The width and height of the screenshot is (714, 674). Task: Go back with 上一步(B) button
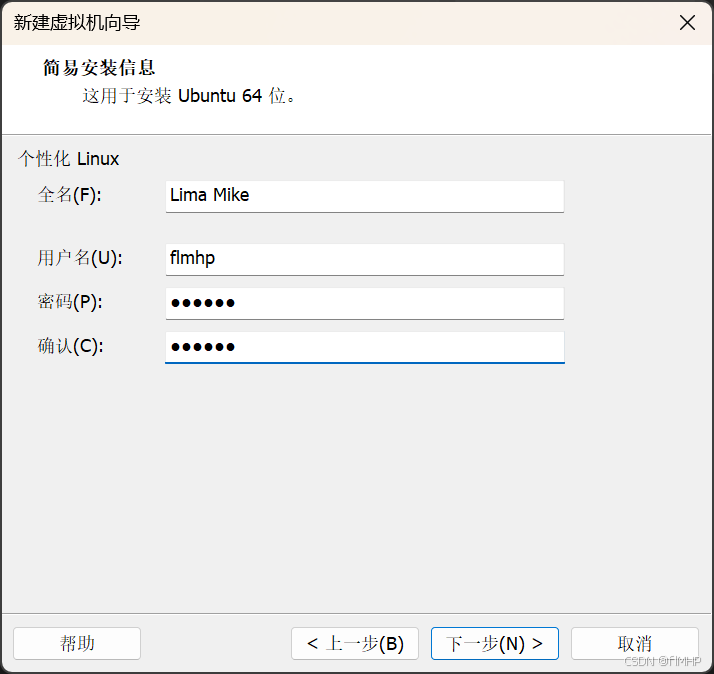pos(355,643)
